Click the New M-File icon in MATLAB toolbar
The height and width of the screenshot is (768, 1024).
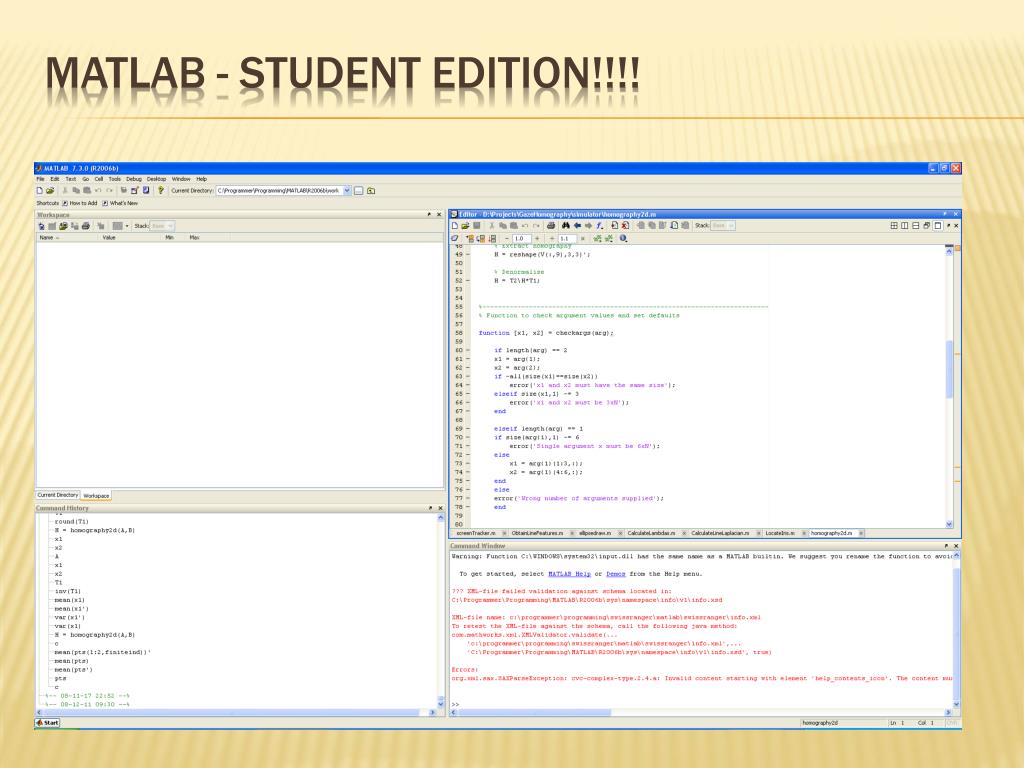pyautogui.click(x=39, y=191)
